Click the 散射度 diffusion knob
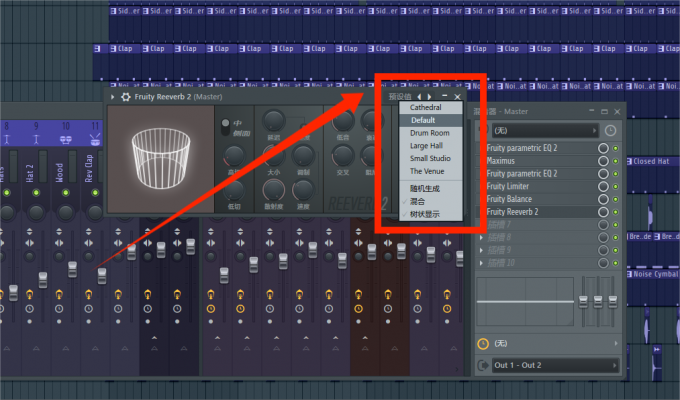Viewport: 680px width, 400px height. coord(273,190)
